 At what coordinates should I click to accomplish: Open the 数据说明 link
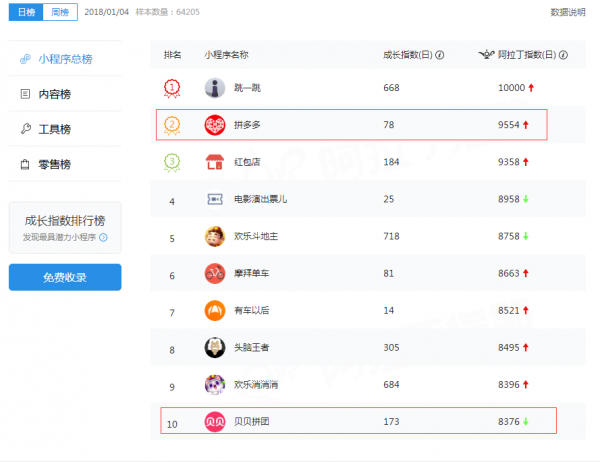(568, 12)
